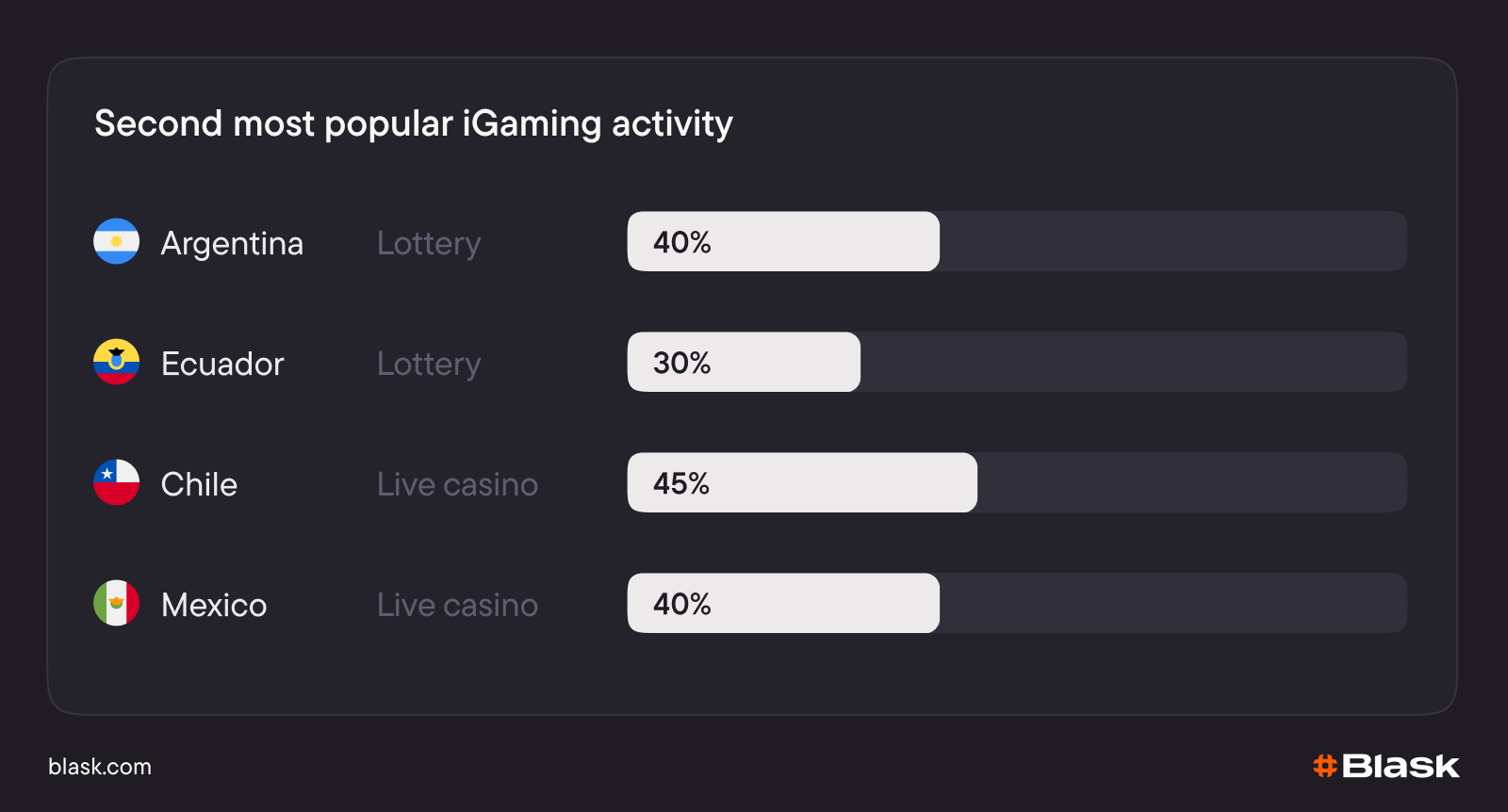
Task: Click Live casino label next to Chile
Action: 457,484
